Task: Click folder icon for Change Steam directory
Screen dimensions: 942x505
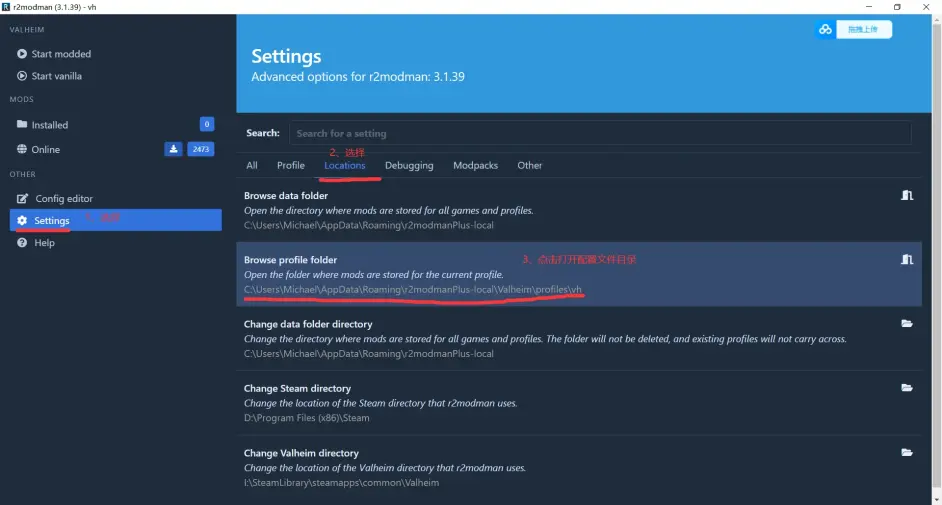Action: pos(907,388)
